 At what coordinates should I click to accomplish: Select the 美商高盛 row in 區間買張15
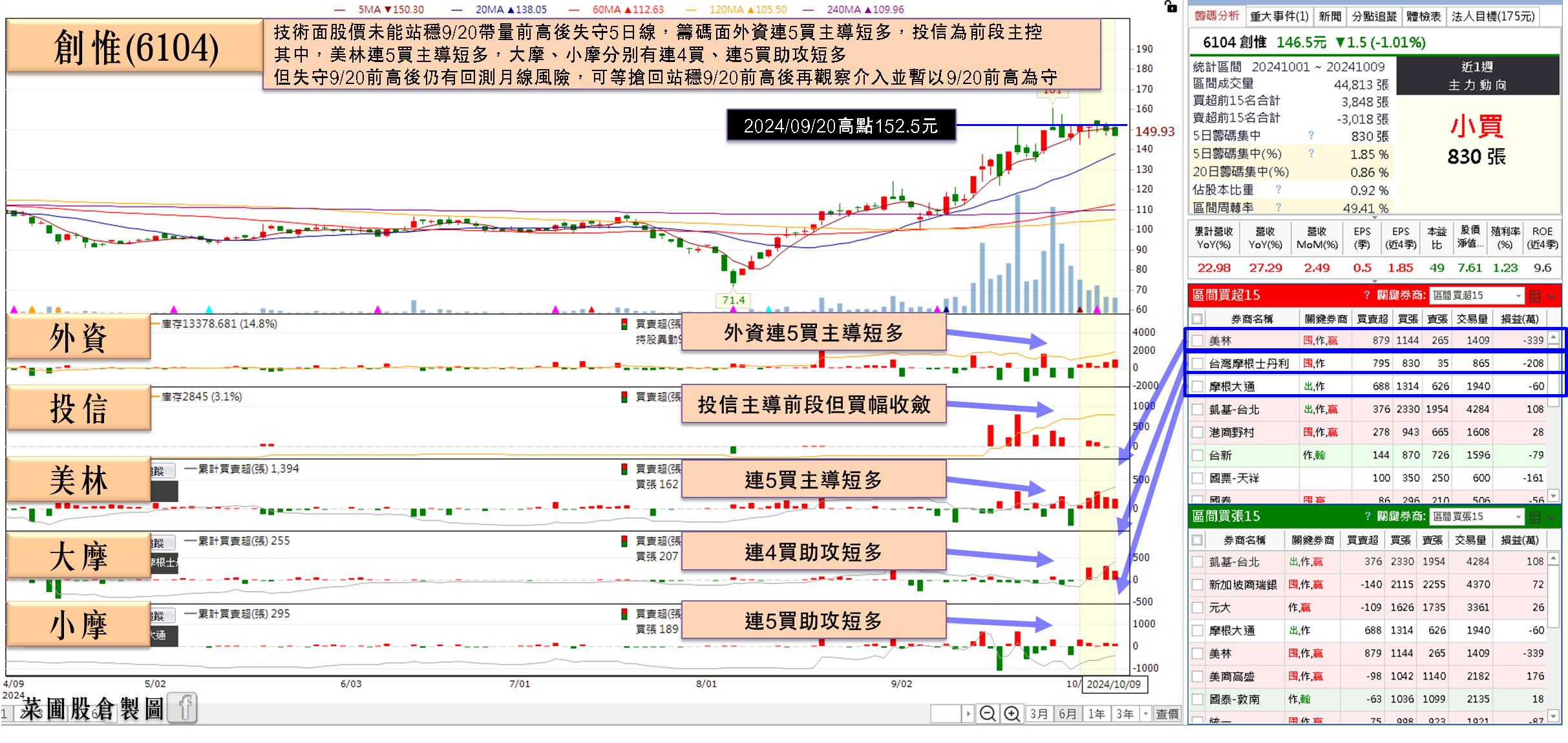pyautogui.click(x=1367, y=676)
